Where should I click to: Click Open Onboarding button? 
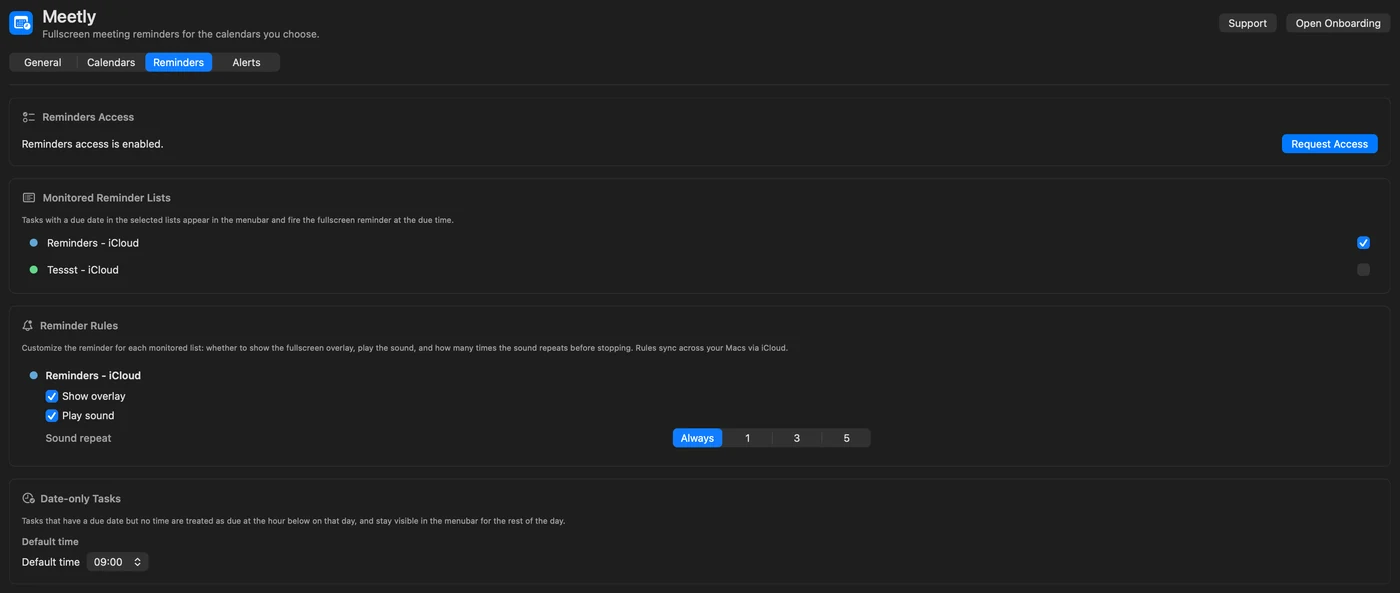pyautogui.click(x=1338, y=23)
